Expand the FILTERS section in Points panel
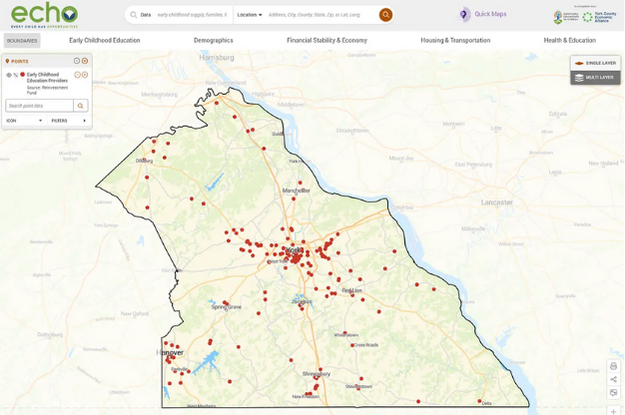 [x=68, y=120]
